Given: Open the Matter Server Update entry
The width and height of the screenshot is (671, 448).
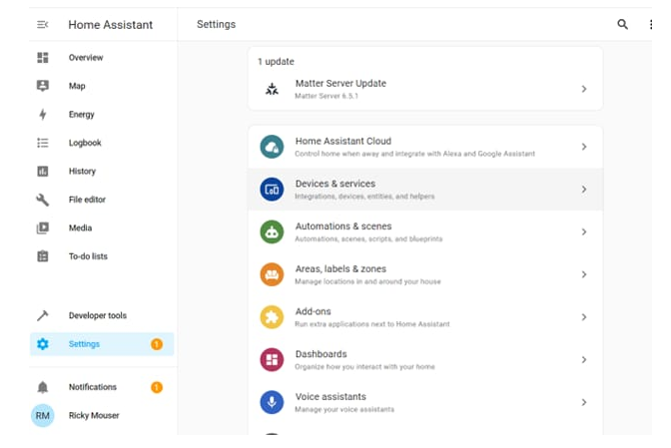Looking at the screenshot, I should pyautogui.click(x=425, y=89).
